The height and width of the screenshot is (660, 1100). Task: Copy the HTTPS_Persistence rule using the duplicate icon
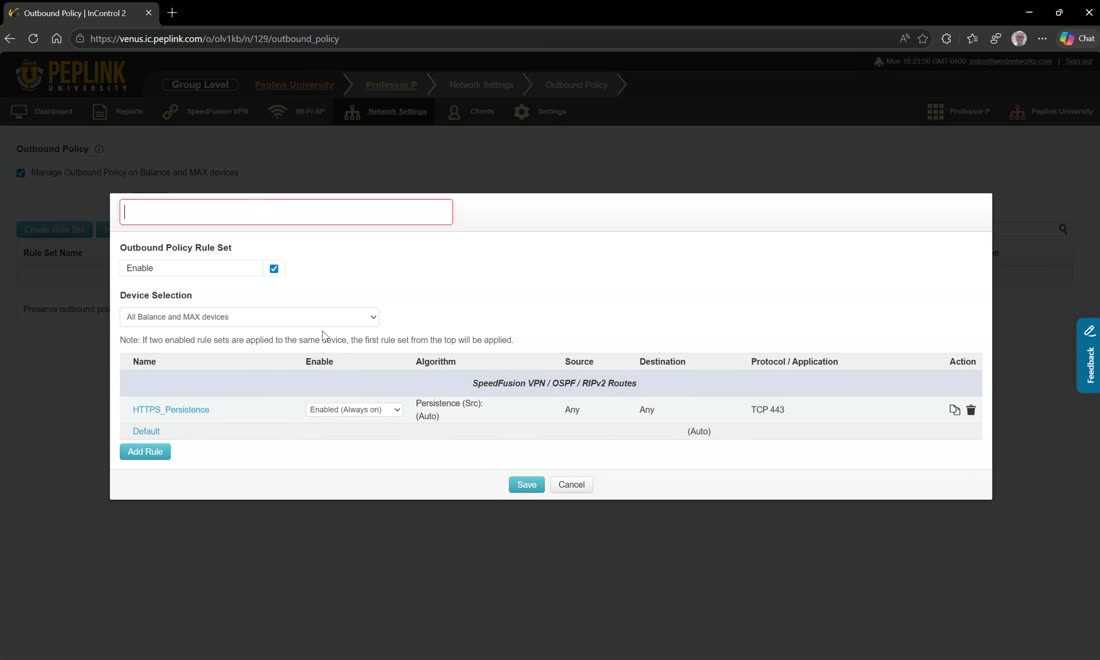coord(954,410)
